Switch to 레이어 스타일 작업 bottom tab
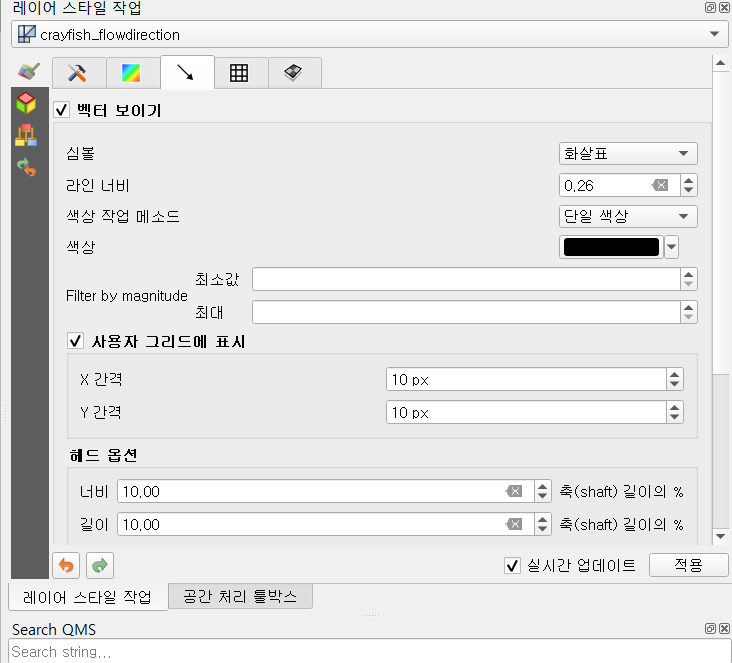This screenshot has width=732, height=663. coord(88,597)
